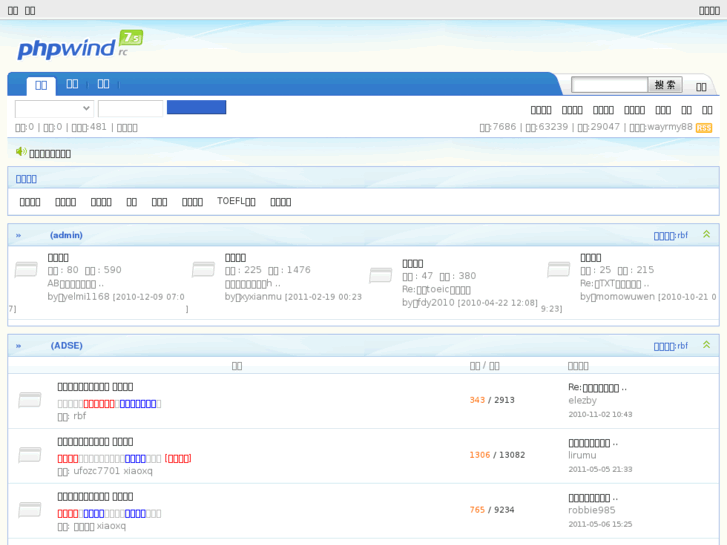
Task: Open last poster elezby profile
Action: pos(582,401)
